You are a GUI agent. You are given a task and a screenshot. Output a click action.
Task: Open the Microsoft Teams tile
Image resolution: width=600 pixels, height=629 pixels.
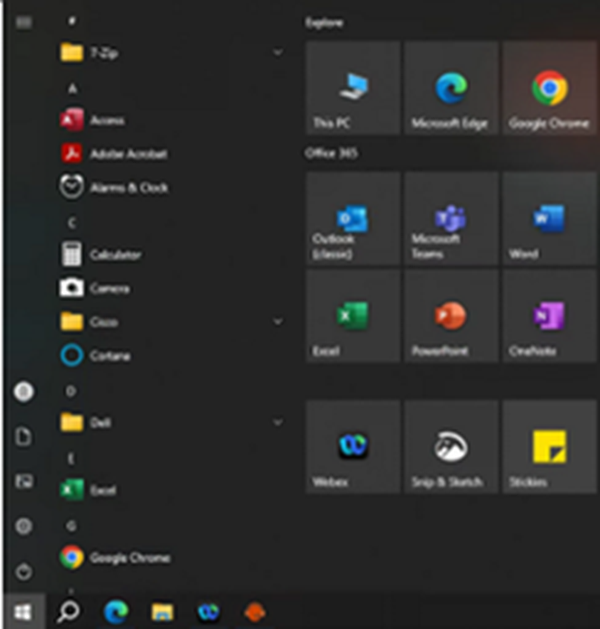[x=451, y=219]
